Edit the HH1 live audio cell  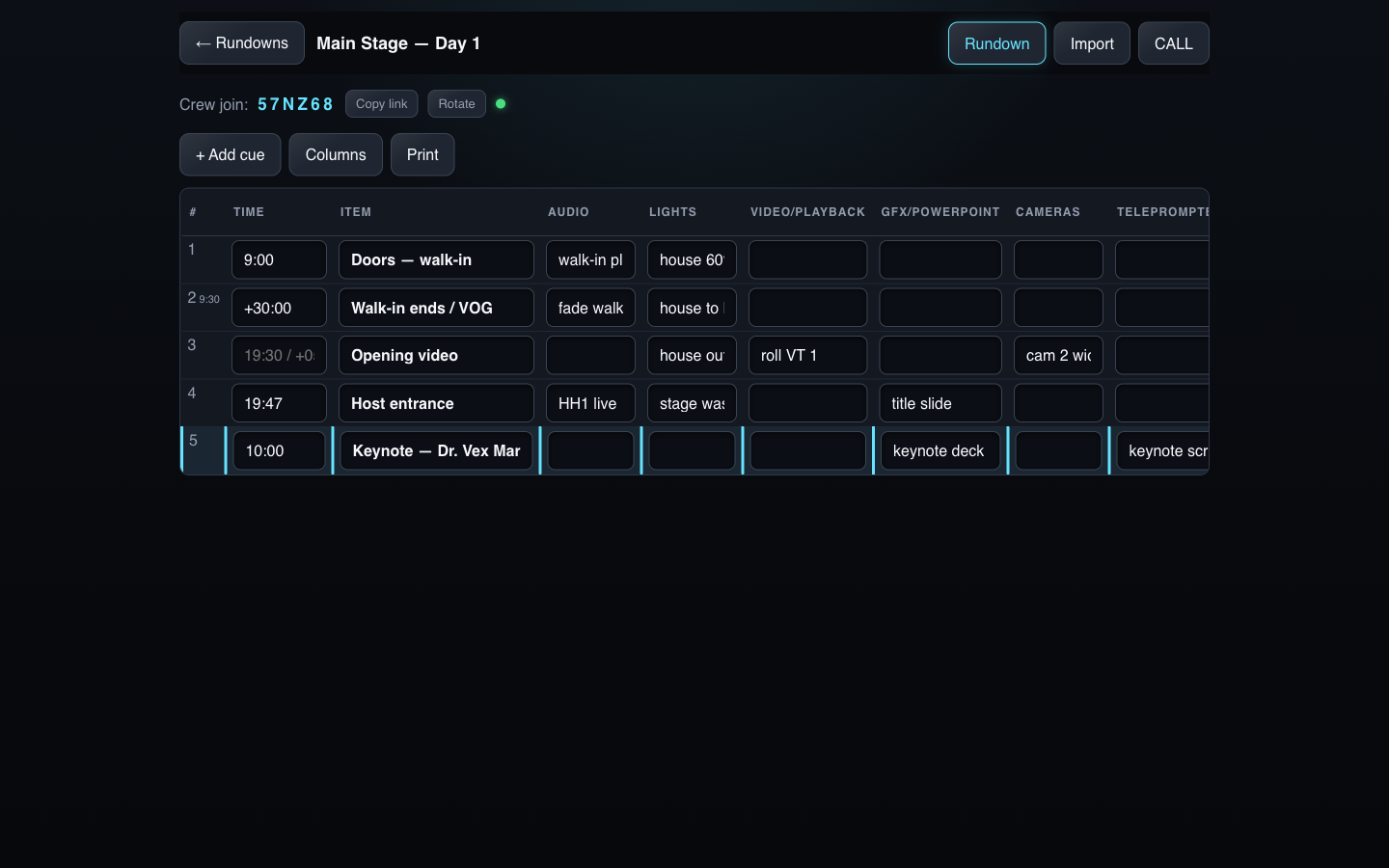[x=590, y=403]
